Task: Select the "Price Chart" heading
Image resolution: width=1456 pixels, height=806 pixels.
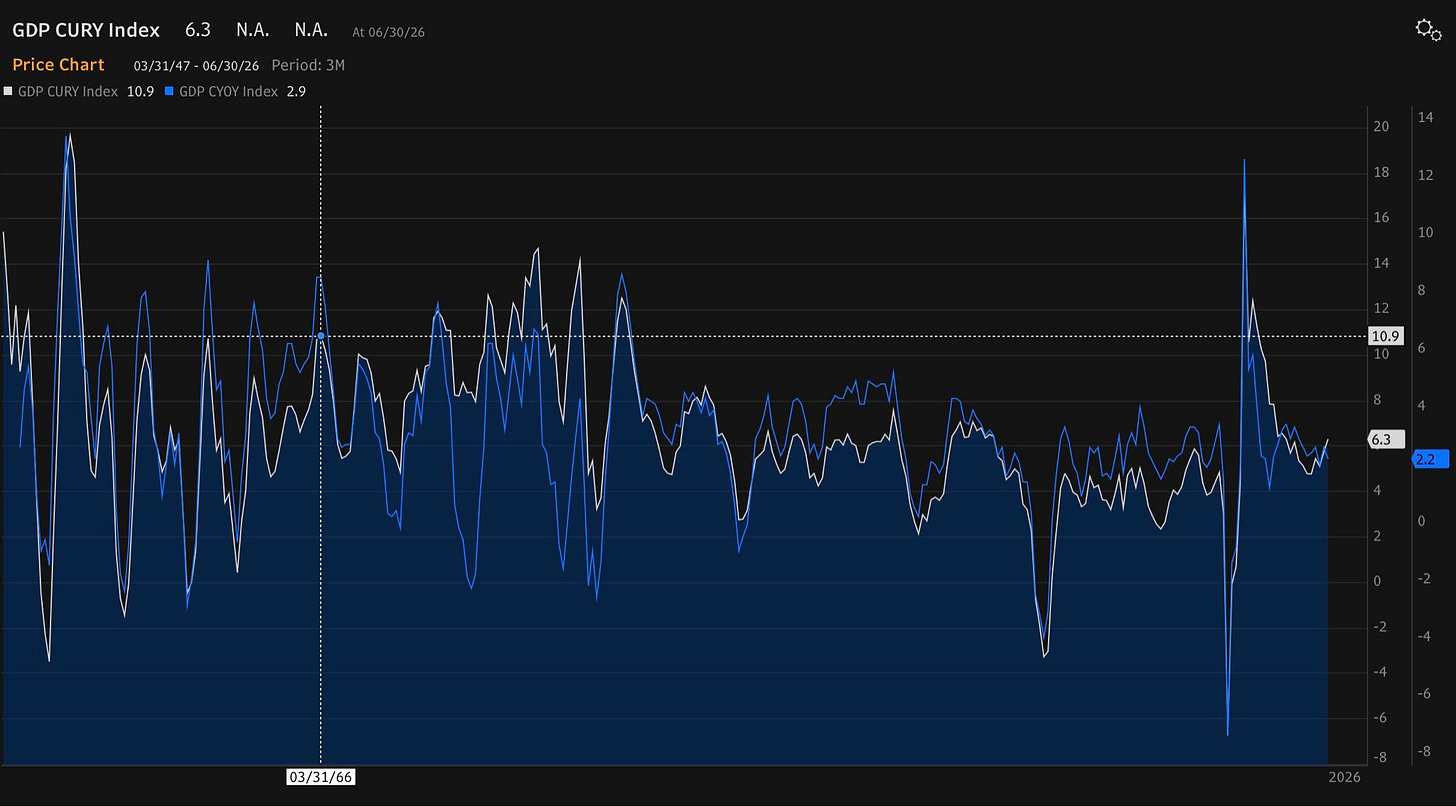Action: pos(58,65)
